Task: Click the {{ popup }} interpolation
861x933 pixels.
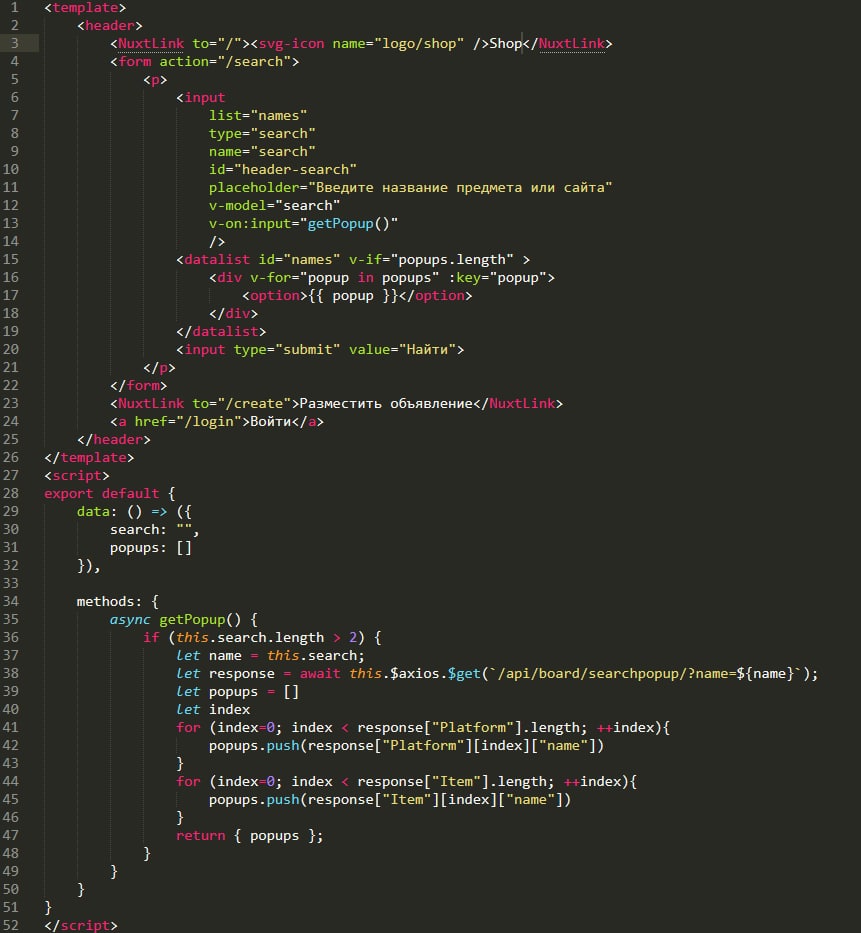Action: click(353, 296)
